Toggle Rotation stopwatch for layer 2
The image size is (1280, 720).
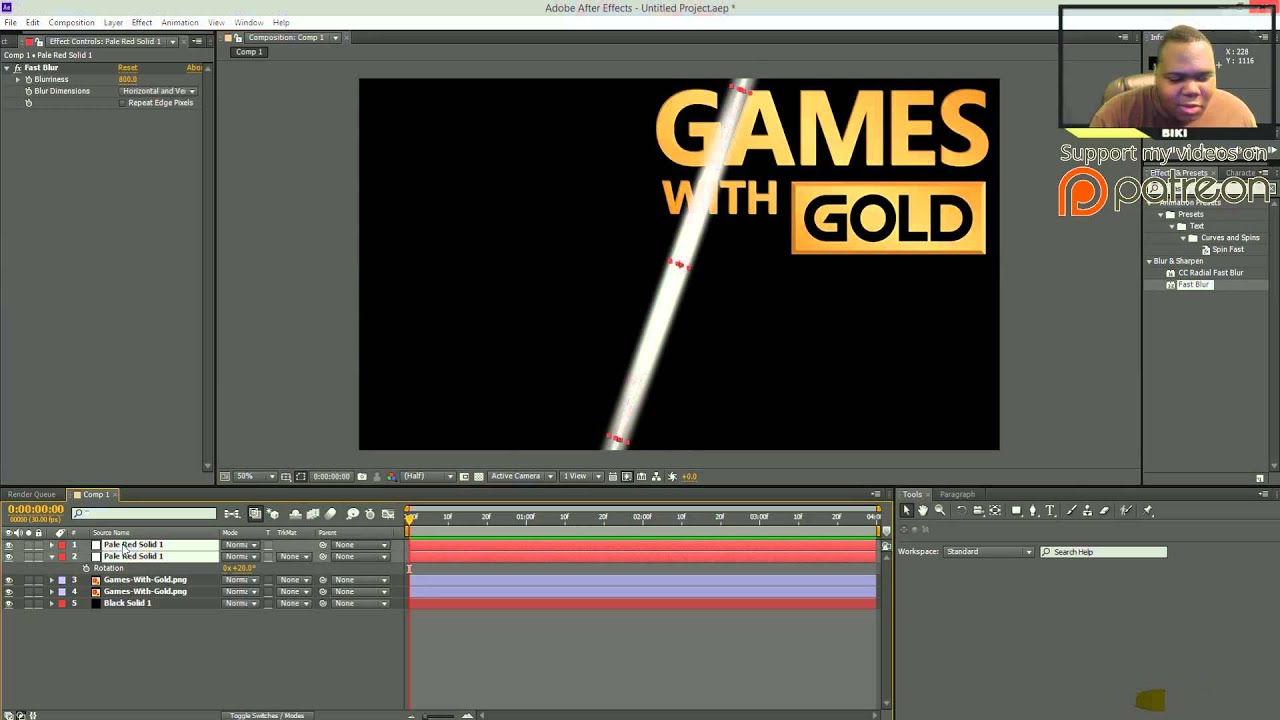(86, 568)
